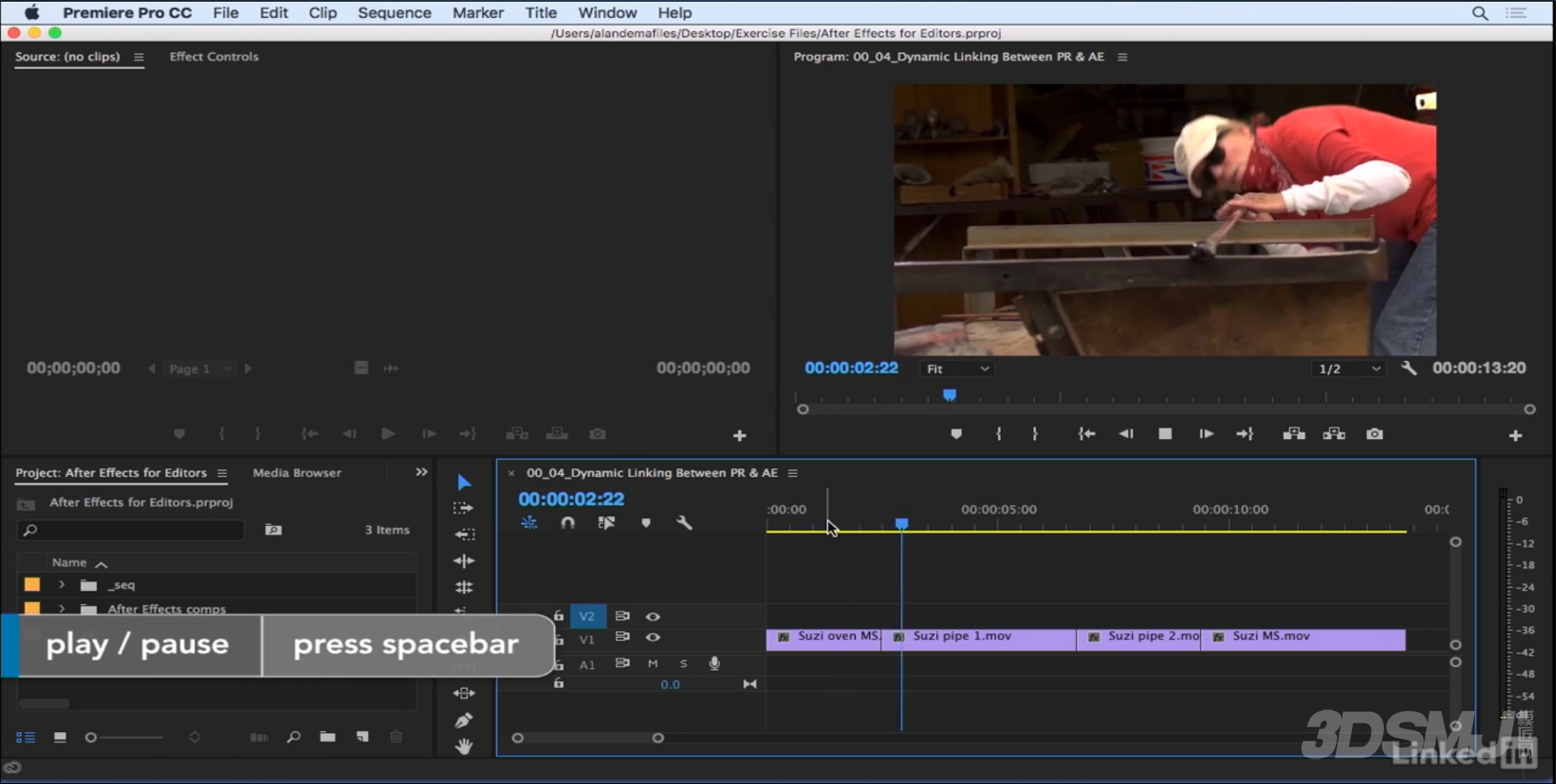Toggle V1 track output eye

[x=653, y=637]
